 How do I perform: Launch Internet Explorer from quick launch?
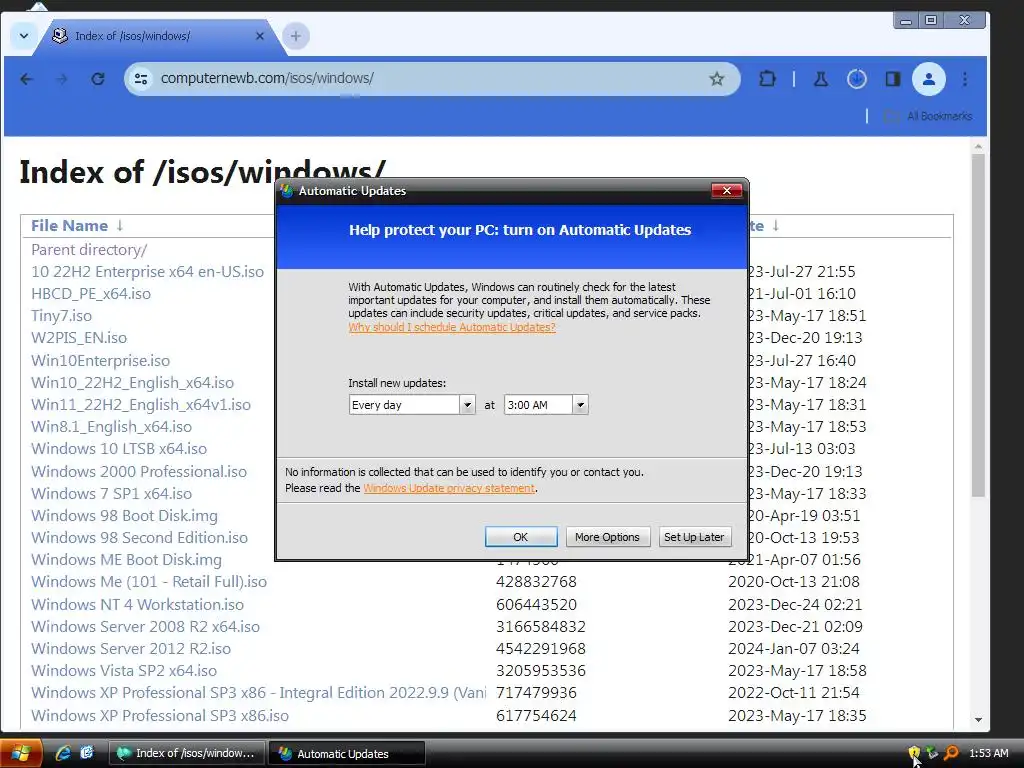pos(63,753)
